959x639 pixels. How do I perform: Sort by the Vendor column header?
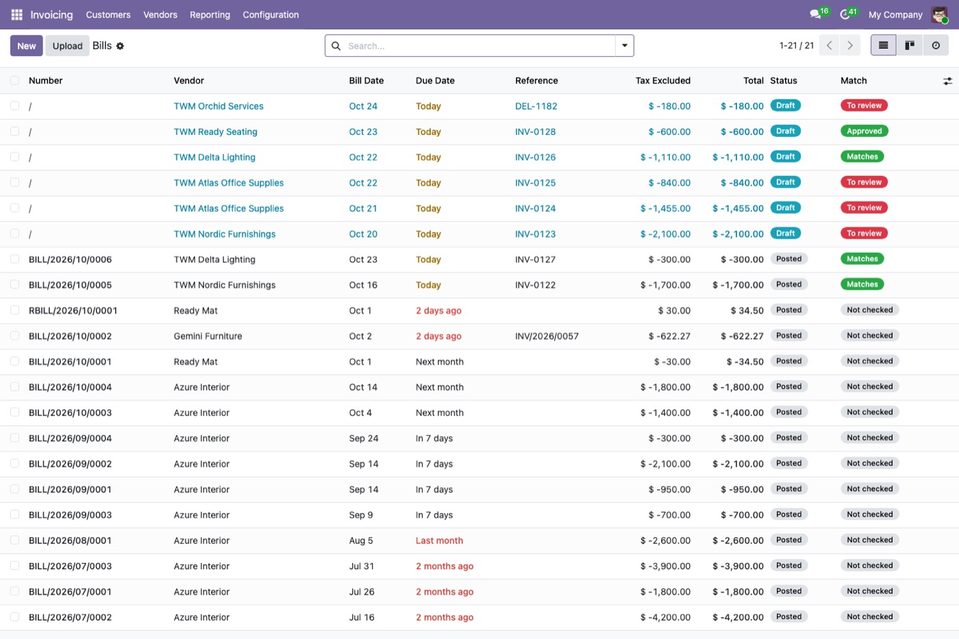click(189, 81)
